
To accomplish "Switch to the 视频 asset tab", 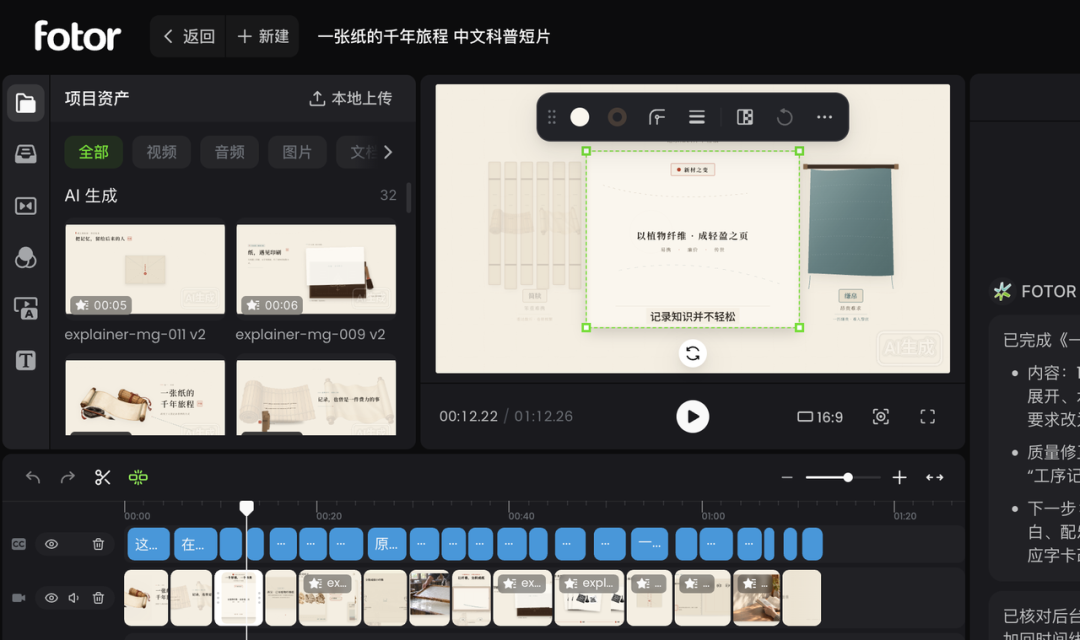I will point(162,152).
